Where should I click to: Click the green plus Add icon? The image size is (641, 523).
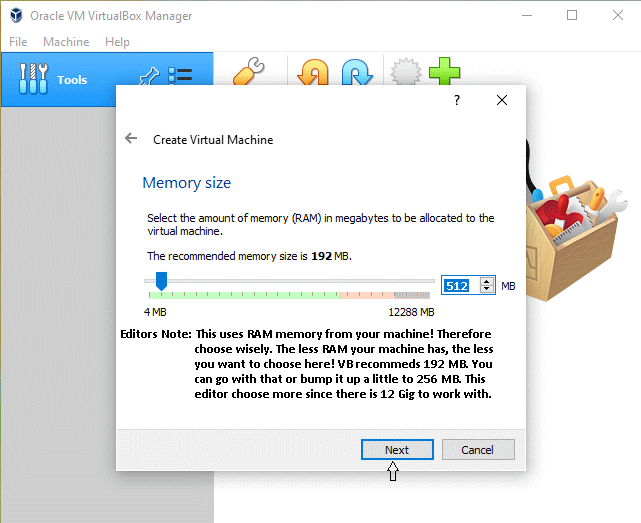click(444, 71)
